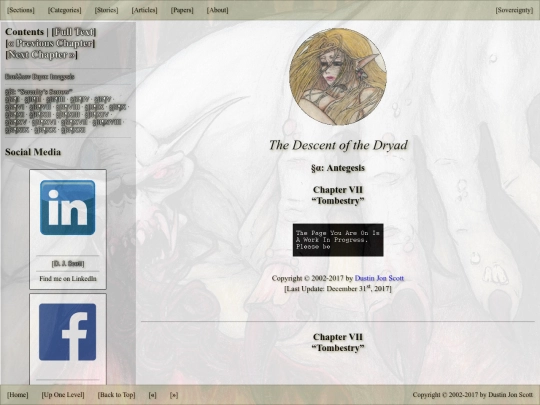Screen dimensions: 540x405
Task: Open the [D. J. Scott] LinkedIn profile link
Action: point(68,263)
